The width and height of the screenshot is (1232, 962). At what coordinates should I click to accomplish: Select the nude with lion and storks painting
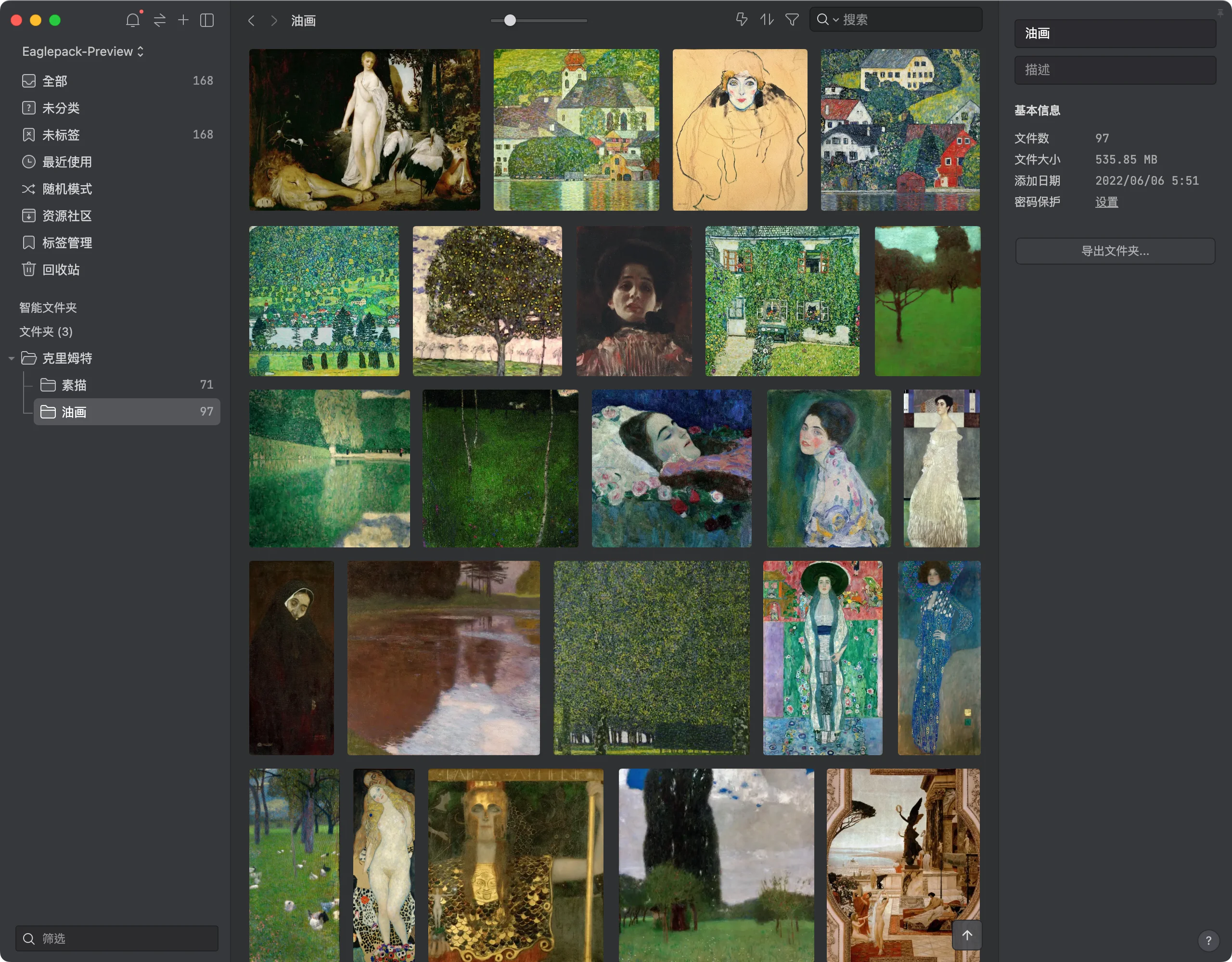(x=364, y=130)
